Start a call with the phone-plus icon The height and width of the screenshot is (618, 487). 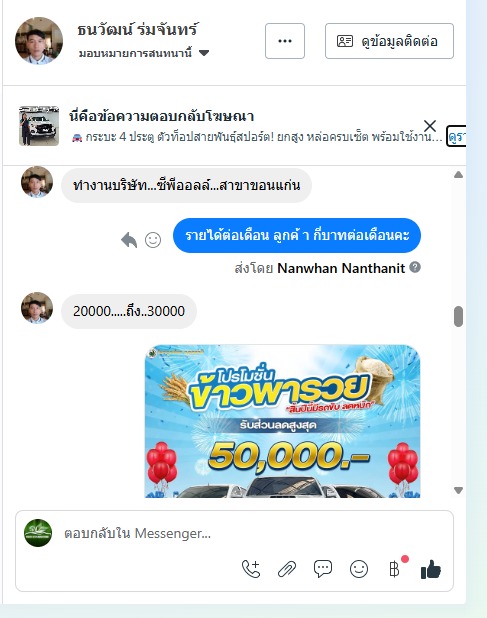(251, 569)
